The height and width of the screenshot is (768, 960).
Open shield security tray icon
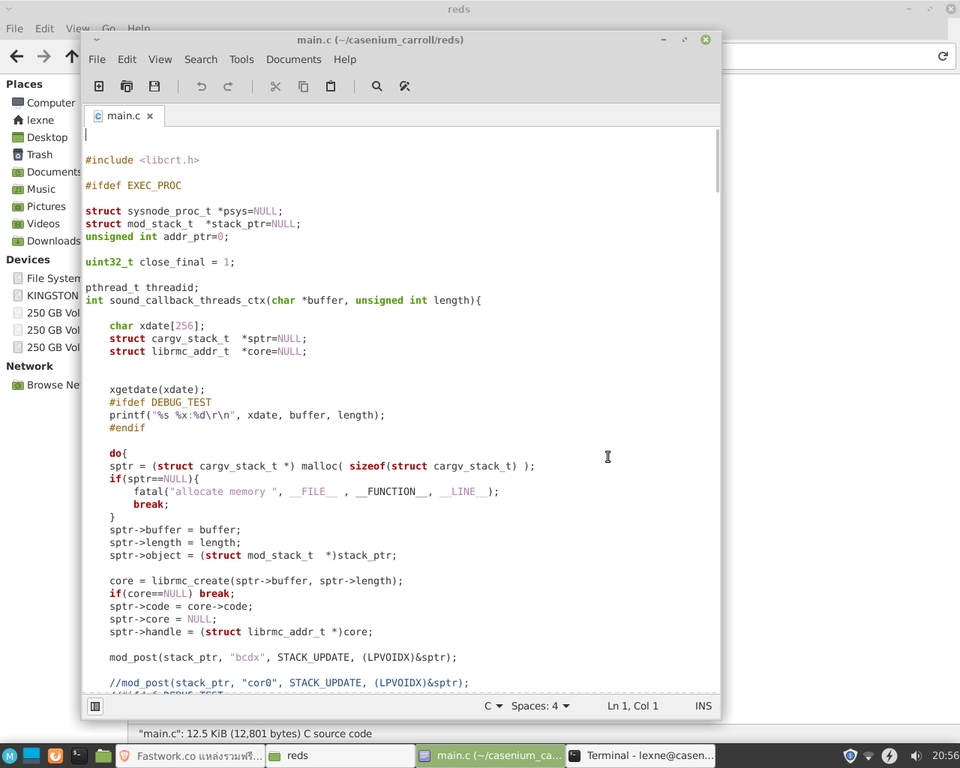[850, 756]
